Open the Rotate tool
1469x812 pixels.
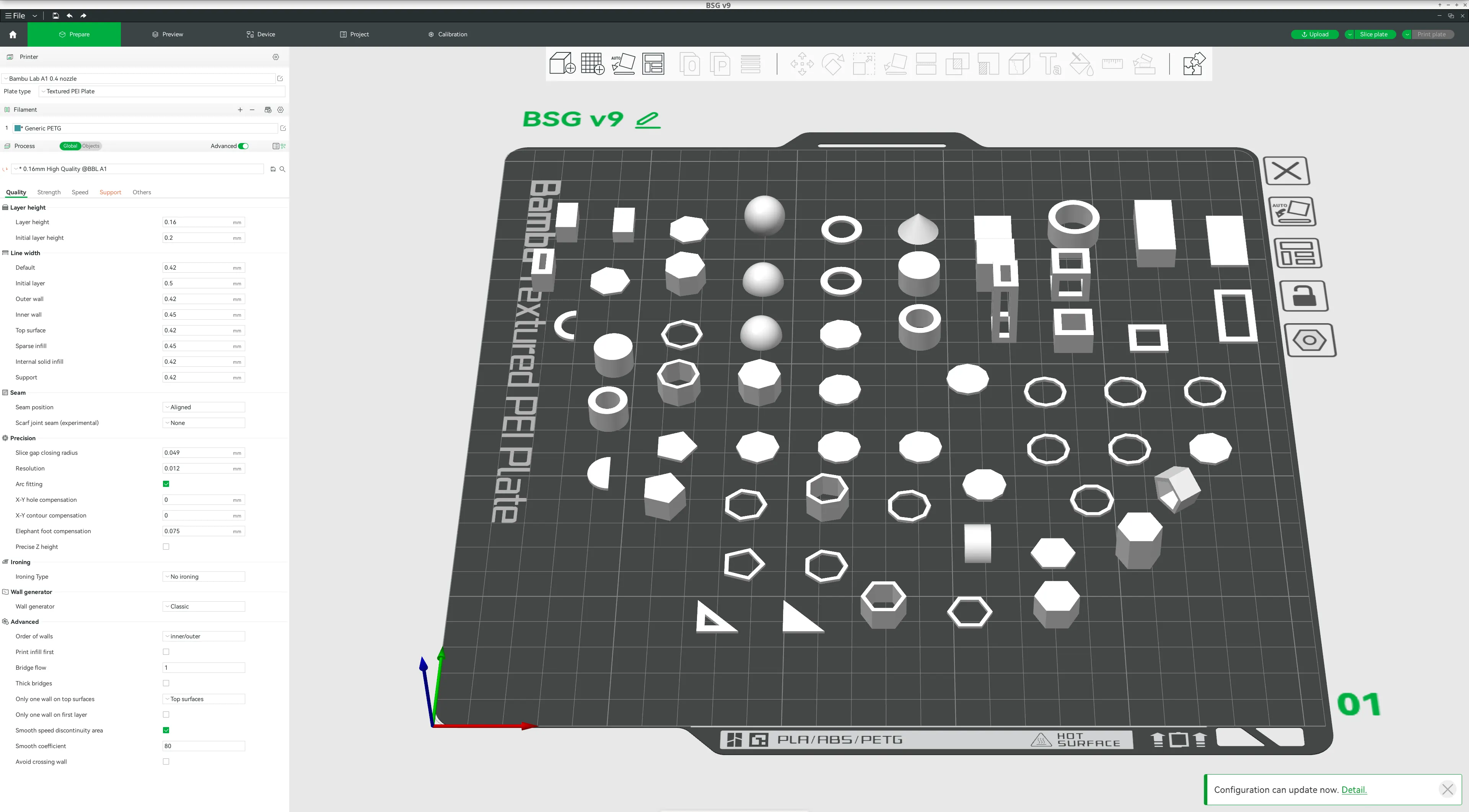pyautogui.click(x=833, y=64)
